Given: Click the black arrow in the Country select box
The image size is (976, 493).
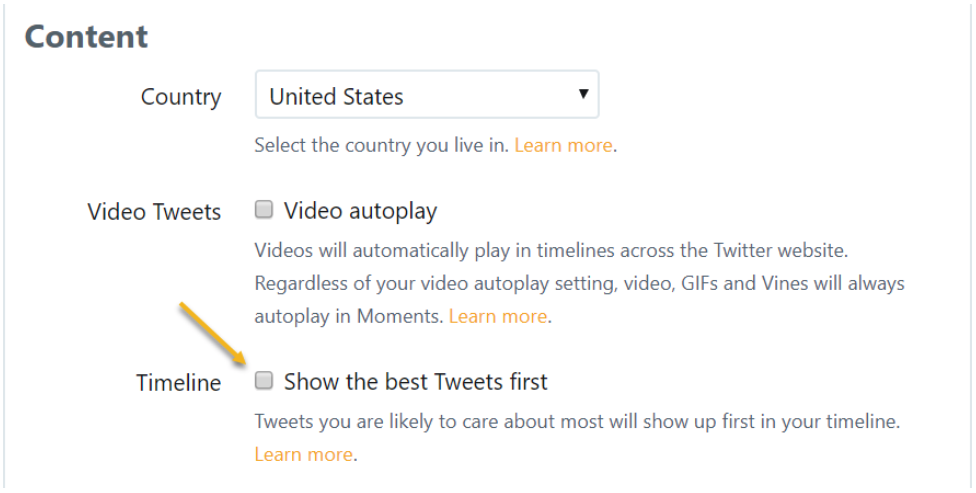Looking at the screenshot, I should click(x=583, y=94).
